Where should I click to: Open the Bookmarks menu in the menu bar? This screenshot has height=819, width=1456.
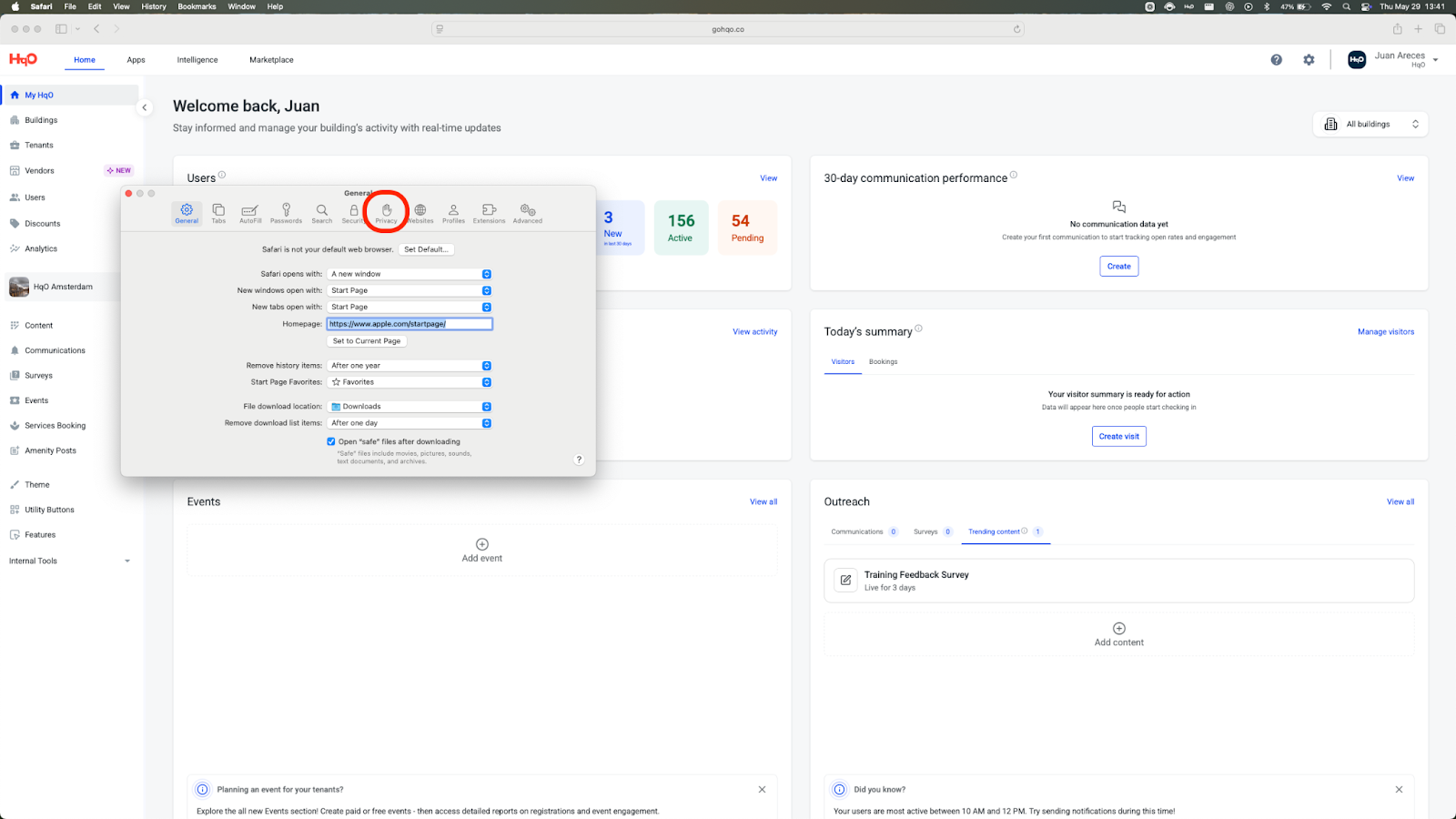point(197,6)
